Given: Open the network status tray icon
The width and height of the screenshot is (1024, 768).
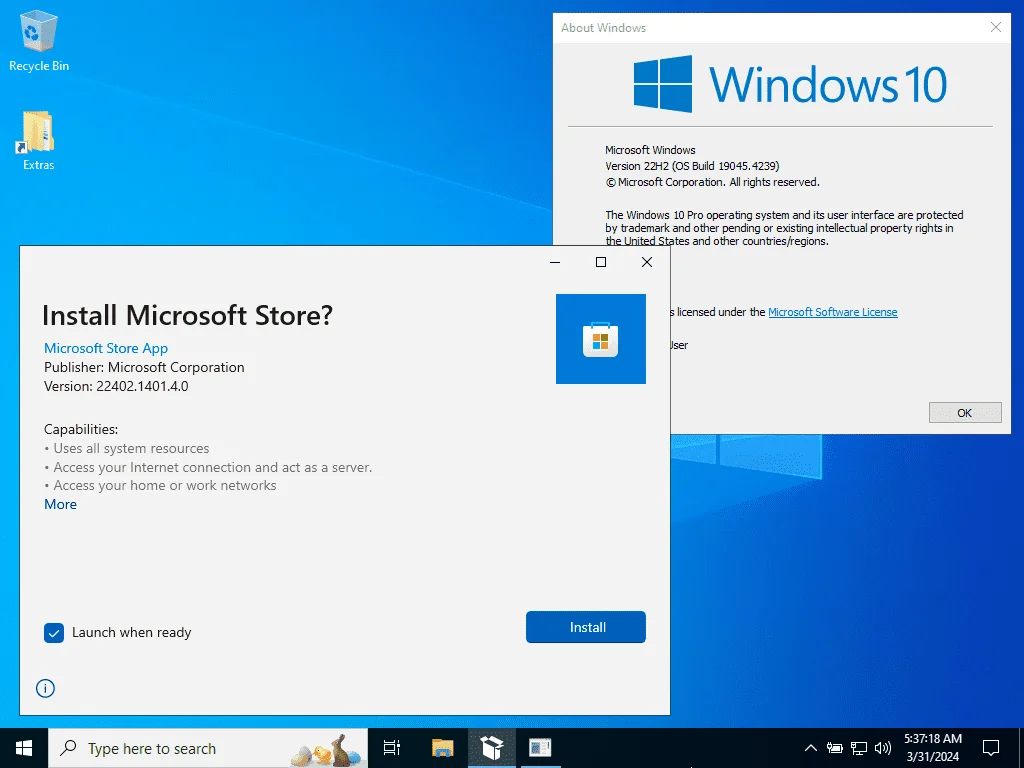Looking at the screenshot, I should pyautogui.click(x=859, y=748).
